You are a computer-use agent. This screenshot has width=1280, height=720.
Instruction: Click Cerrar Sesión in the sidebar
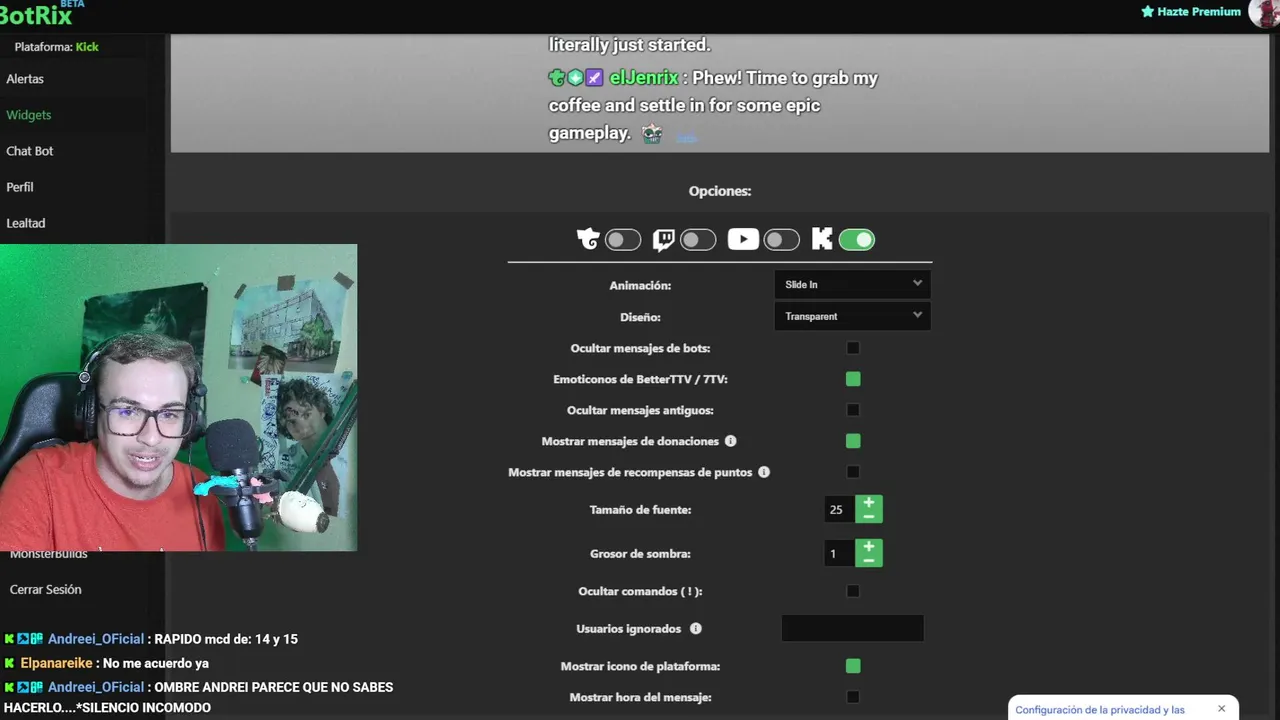tap(46, 590)
